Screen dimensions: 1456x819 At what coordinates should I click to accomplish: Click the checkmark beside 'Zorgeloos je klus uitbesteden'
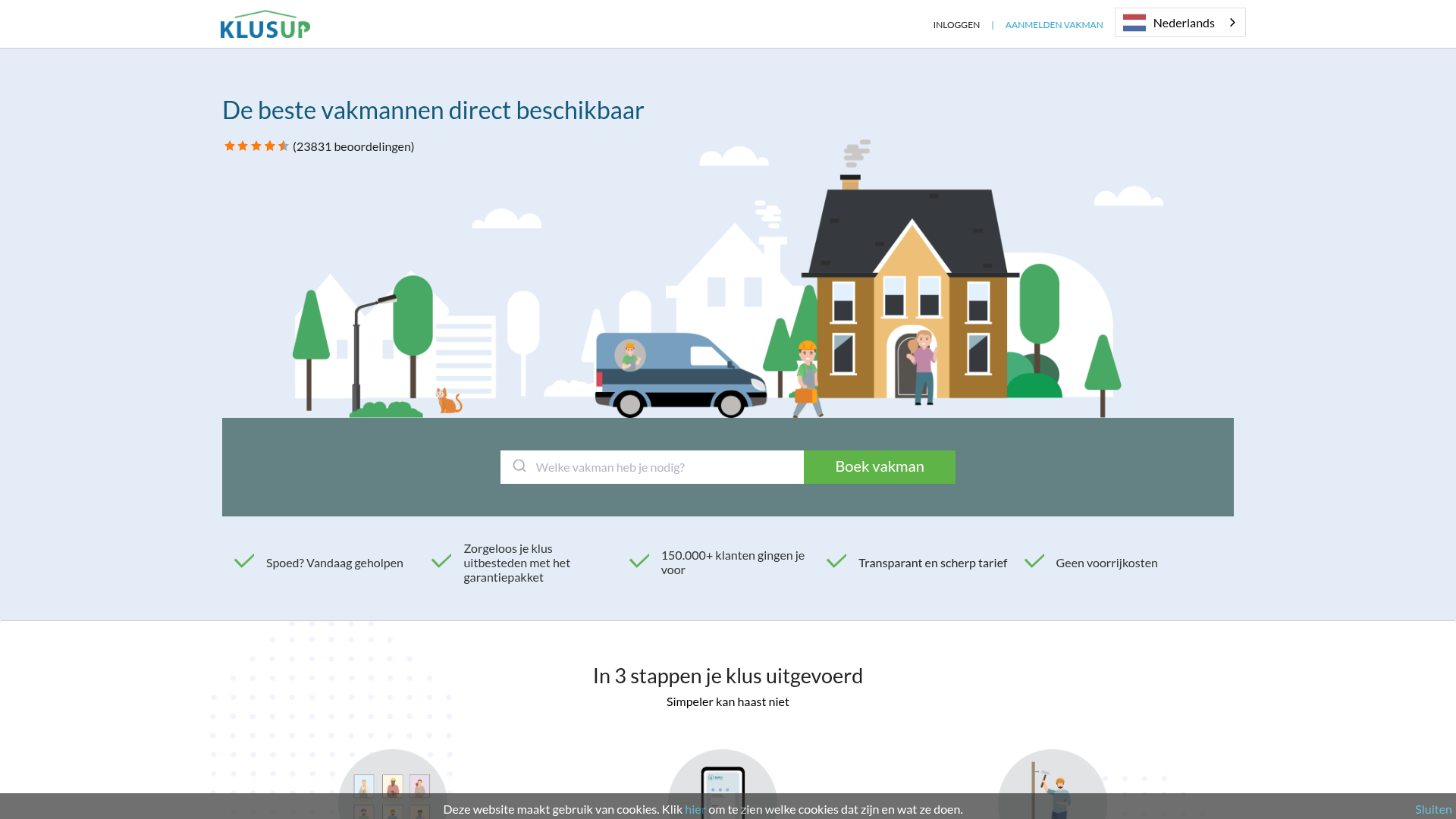pos(441,561)
